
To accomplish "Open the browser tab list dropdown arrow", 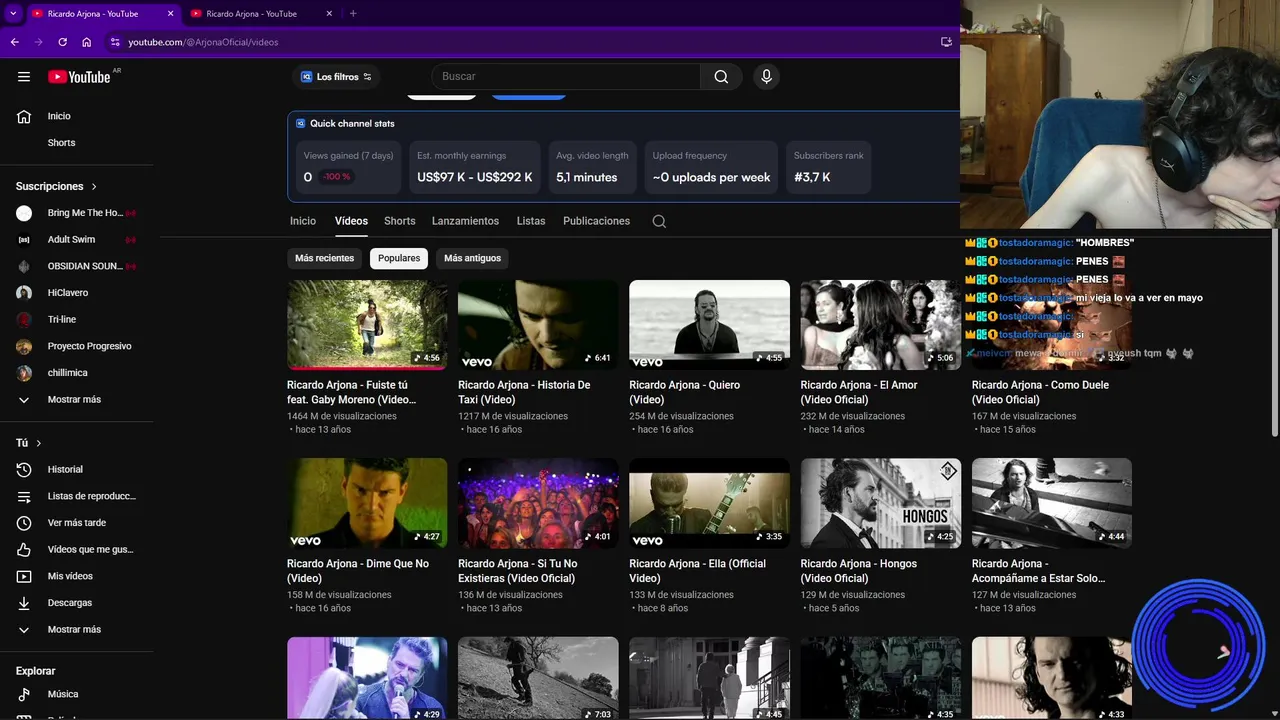I will click(x=13, y=13).
